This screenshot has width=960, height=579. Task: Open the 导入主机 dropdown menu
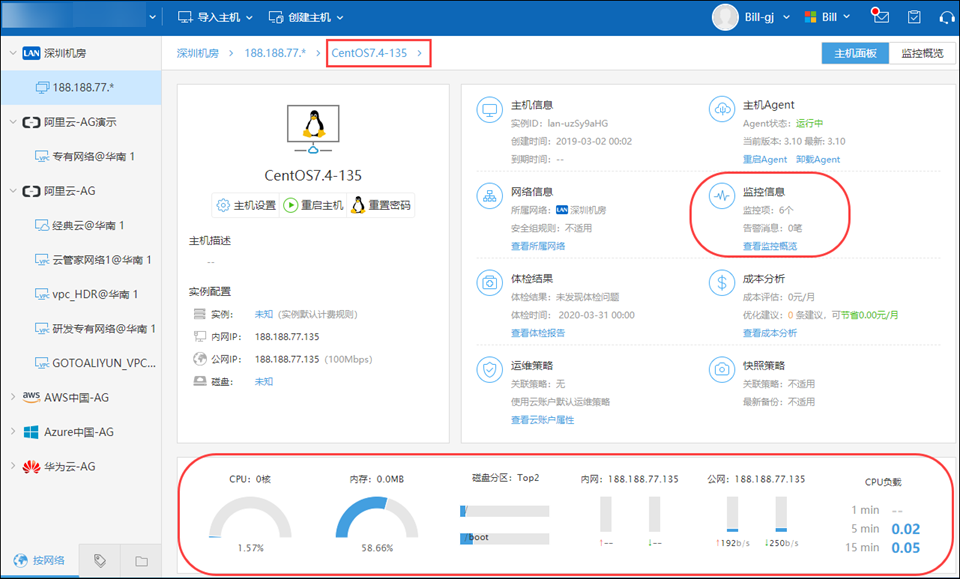point(215,17)
